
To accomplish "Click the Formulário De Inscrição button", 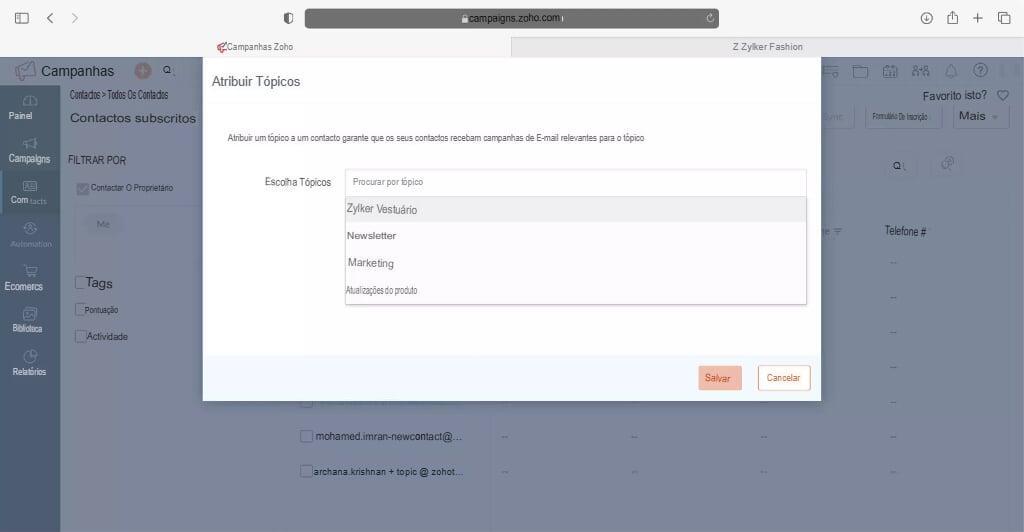I will pos(903,116).
